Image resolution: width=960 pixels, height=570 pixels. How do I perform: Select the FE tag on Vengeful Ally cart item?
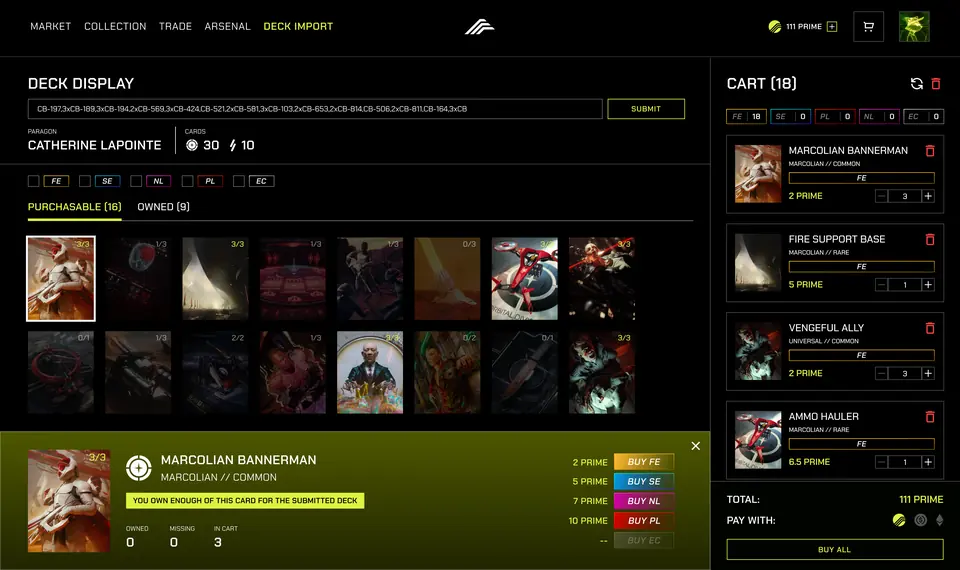(x=861, y=355)
